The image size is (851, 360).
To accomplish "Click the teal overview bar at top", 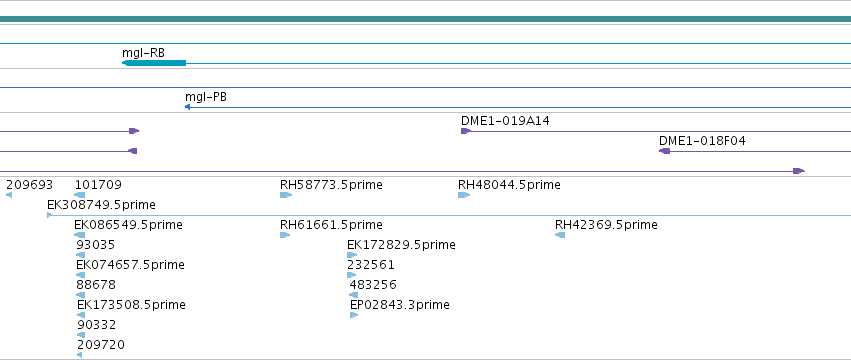I will coord(426,19).
